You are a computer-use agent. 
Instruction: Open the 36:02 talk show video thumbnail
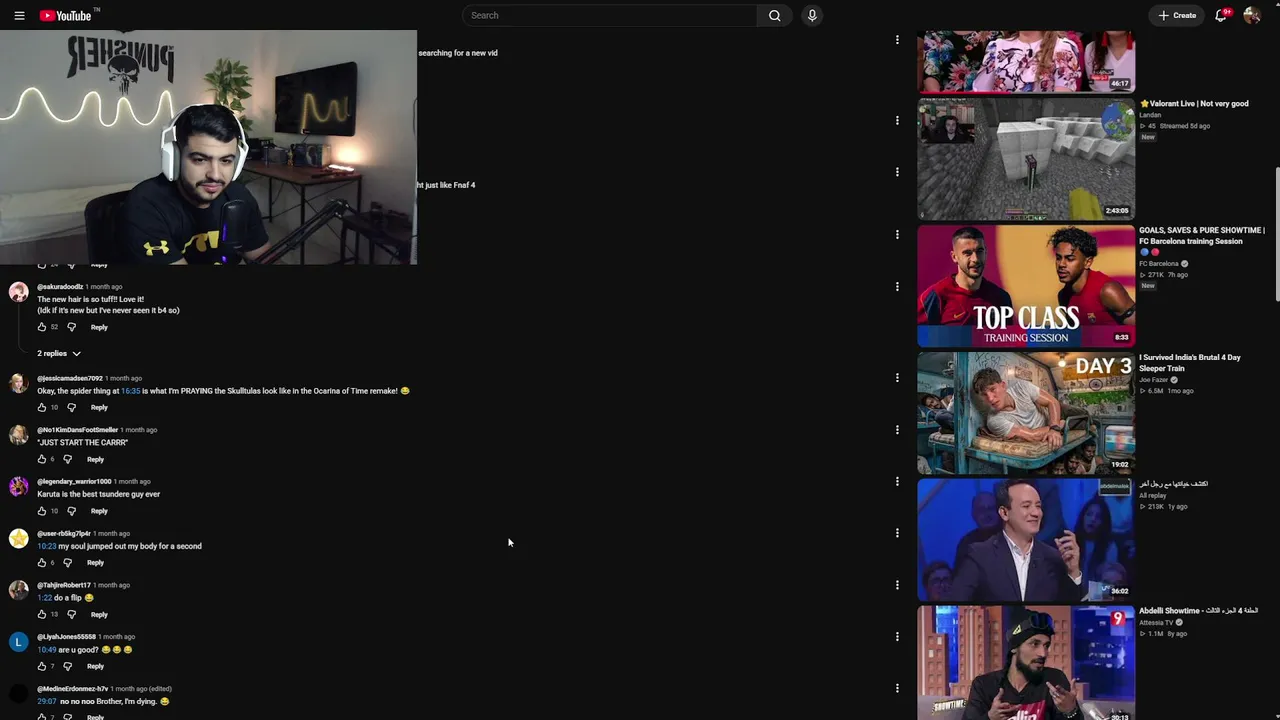[x=1026, y=540]
